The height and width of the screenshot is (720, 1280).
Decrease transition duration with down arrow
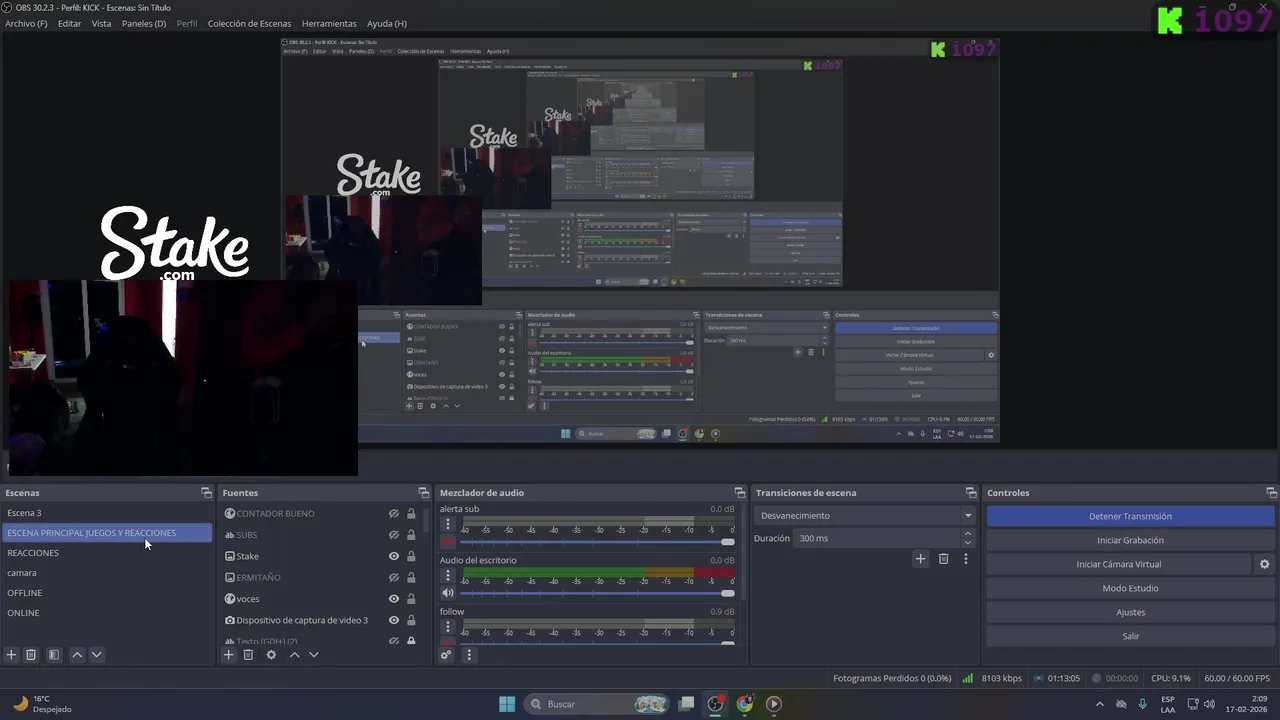coord(967,543)
